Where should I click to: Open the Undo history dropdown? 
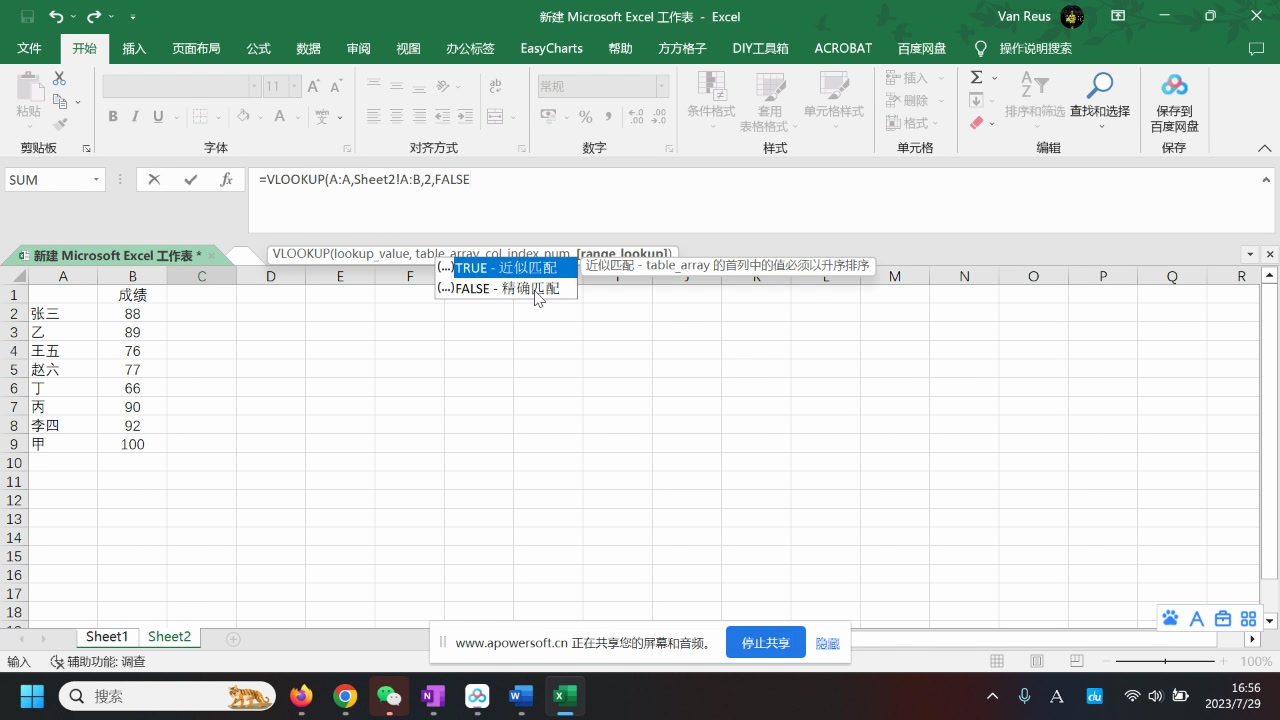pos(72,17)
